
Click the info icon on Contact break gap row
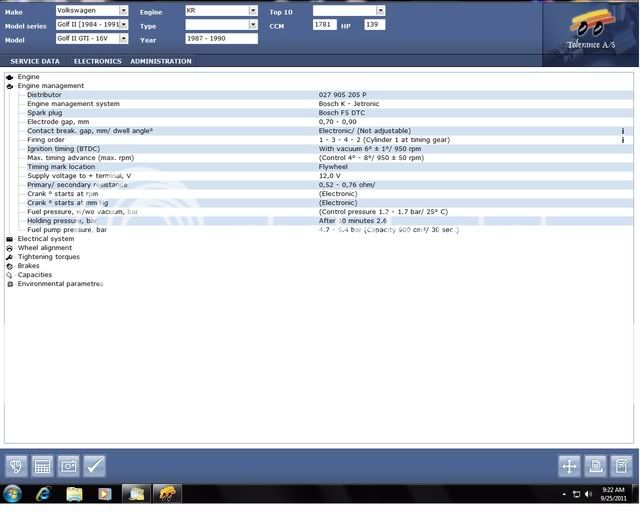pyautogui.click(x=623, y=131)
